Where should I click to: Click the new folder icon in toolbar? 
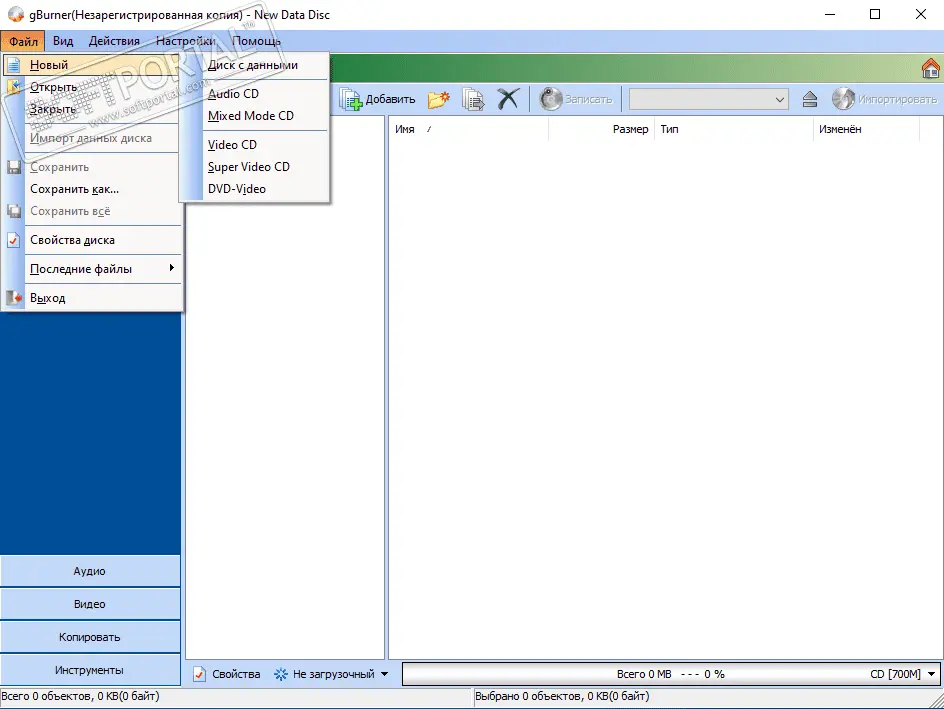tap(438, 99)
